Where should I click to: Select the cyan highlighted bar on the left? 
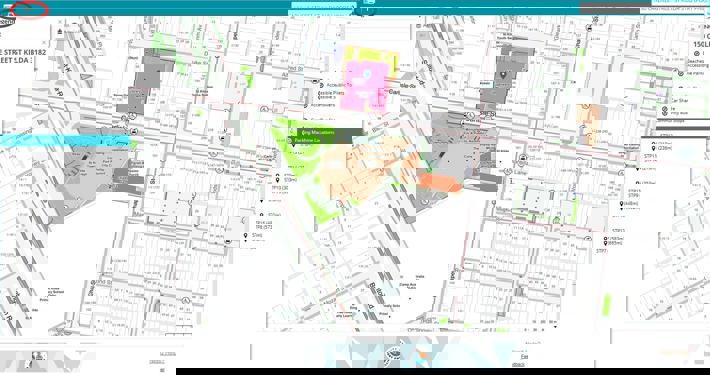66,140
